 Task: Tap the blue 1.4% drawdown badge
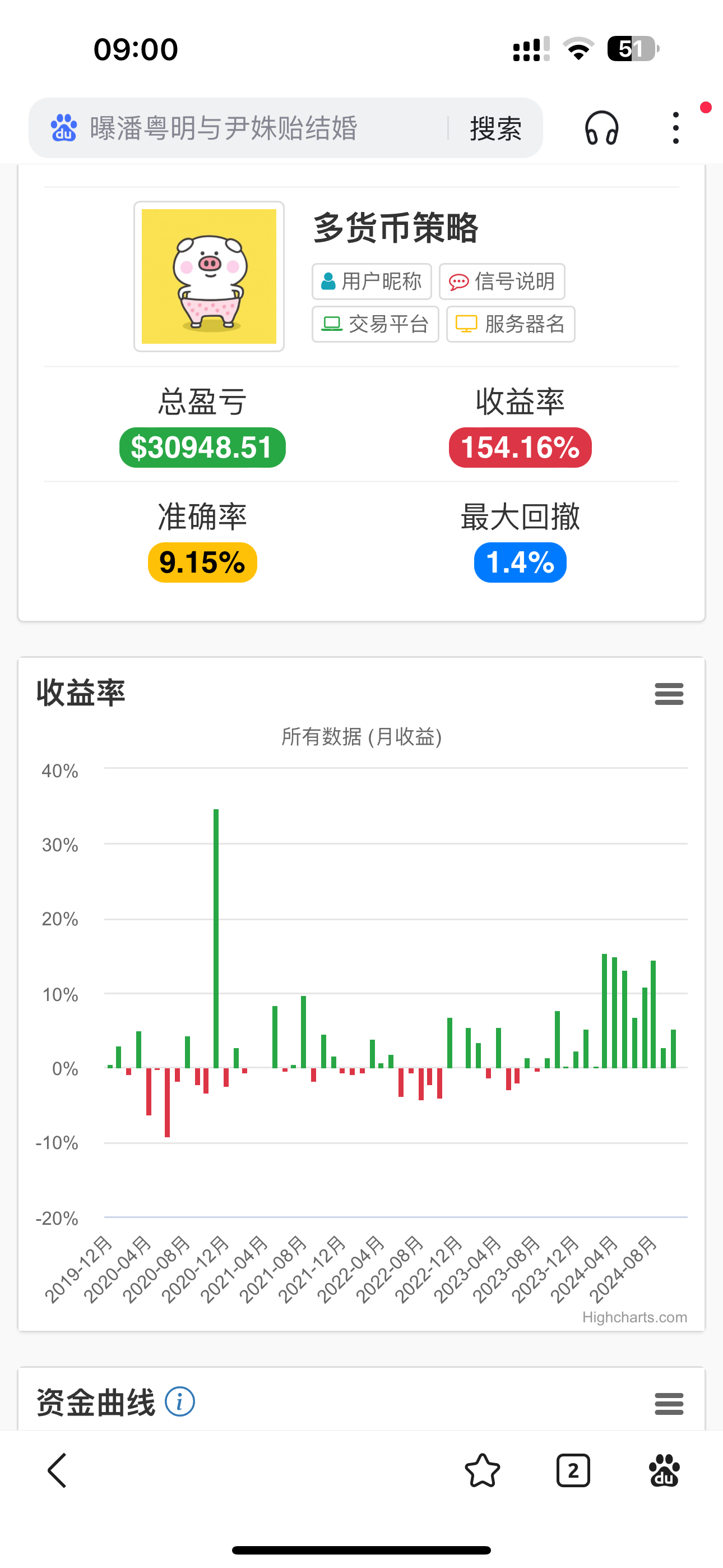(520, 562)
